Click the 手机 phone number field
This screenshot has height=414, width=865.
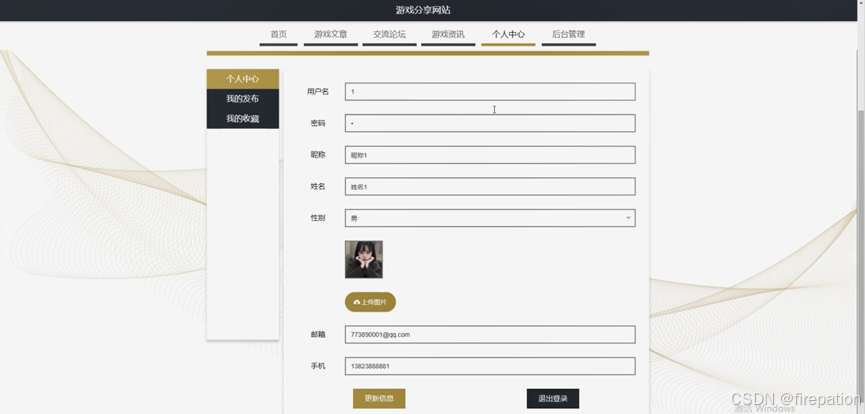point(490,366)
